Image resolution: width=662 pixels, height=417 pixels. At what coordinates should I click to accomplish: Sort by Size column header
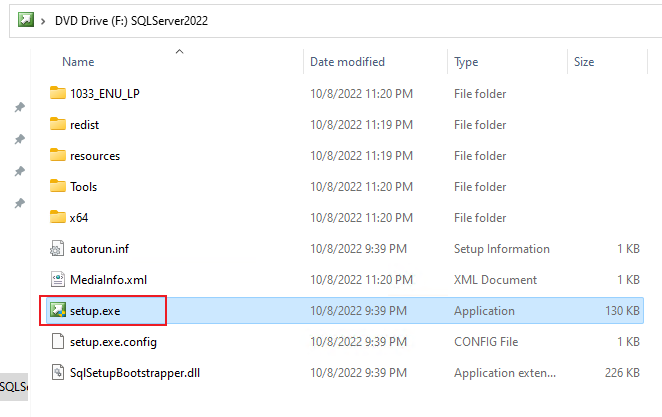click(584, 62)
